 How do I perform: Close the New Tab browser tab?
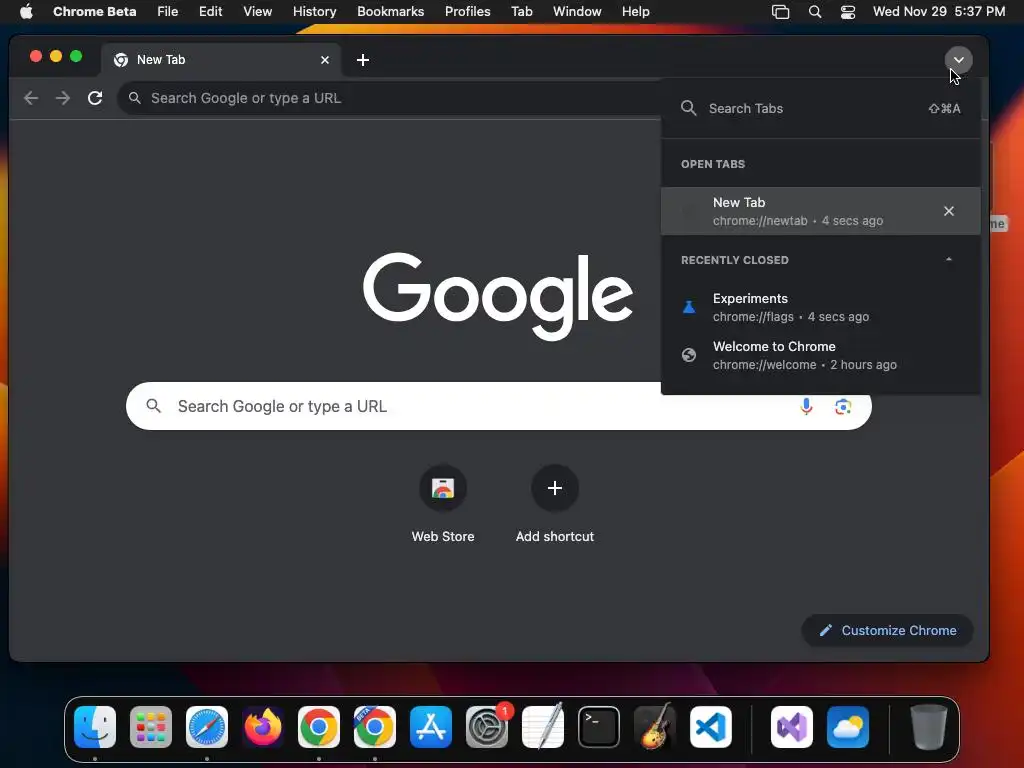tap(325, 60)
